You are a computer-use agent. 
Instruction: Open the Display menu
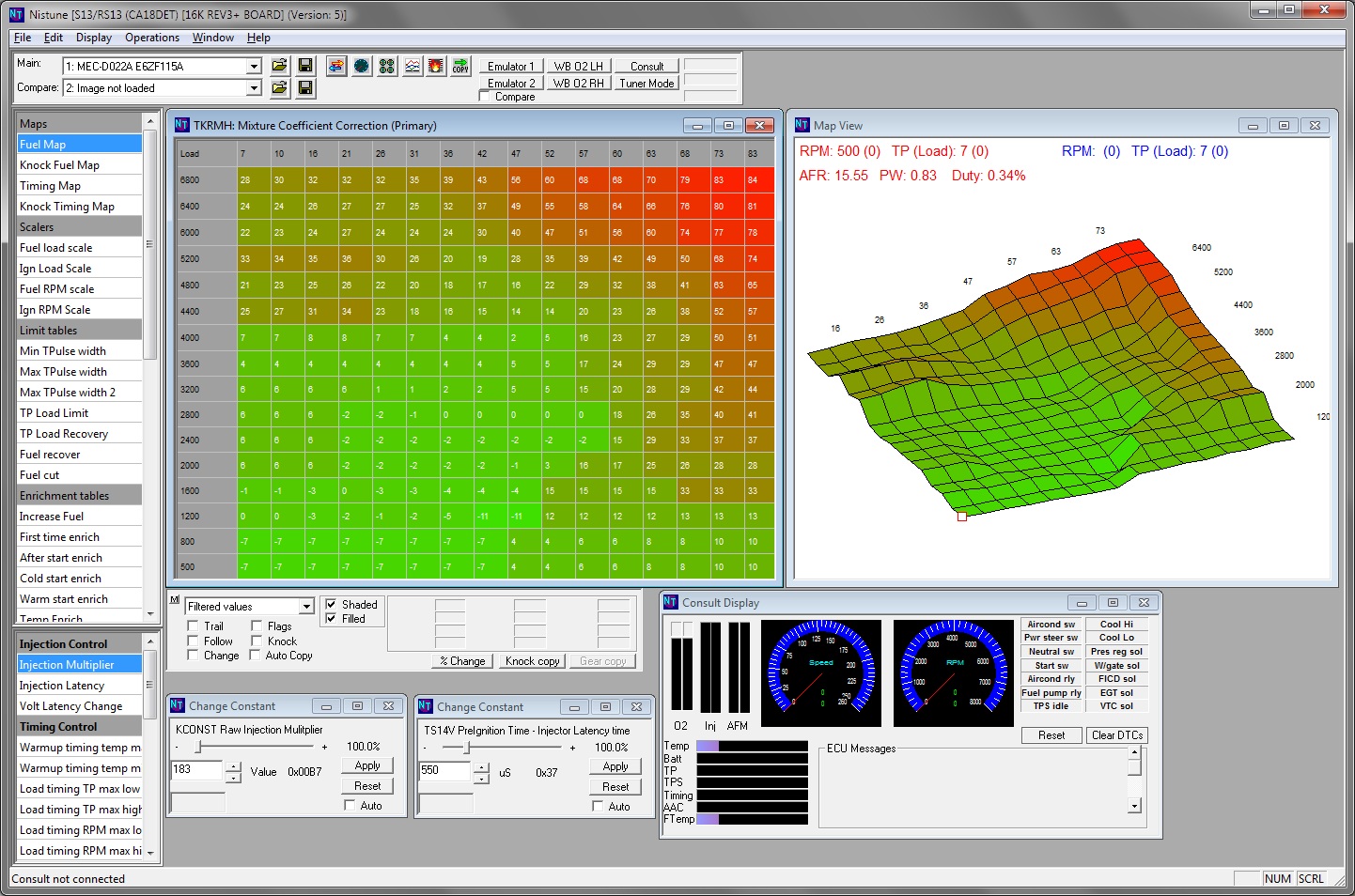94,38
